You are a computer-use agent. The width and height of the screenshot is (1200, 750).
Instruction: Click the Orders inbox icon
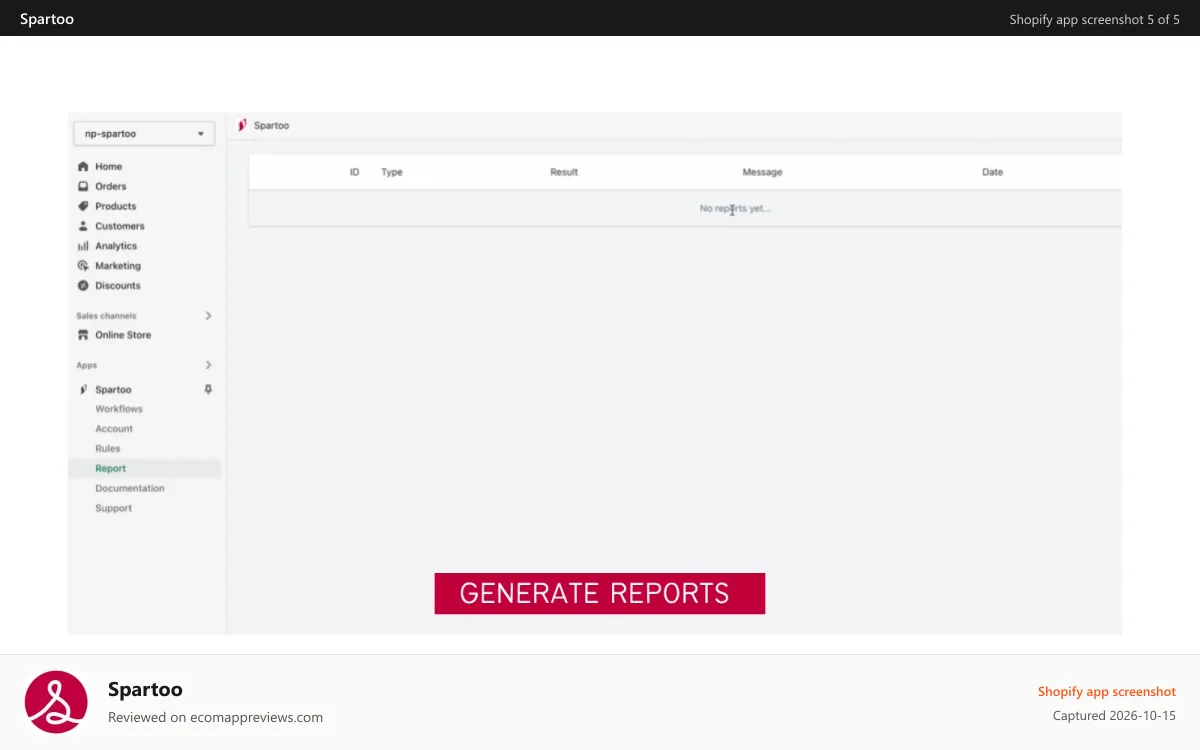[83, 186]
